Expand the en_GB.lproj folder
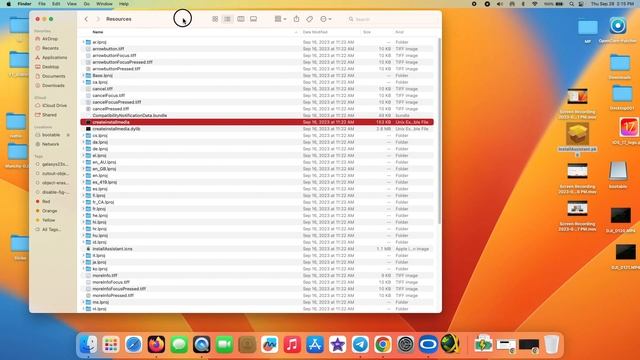This screenshot has width=640, height=360. (x=83, y=169)
